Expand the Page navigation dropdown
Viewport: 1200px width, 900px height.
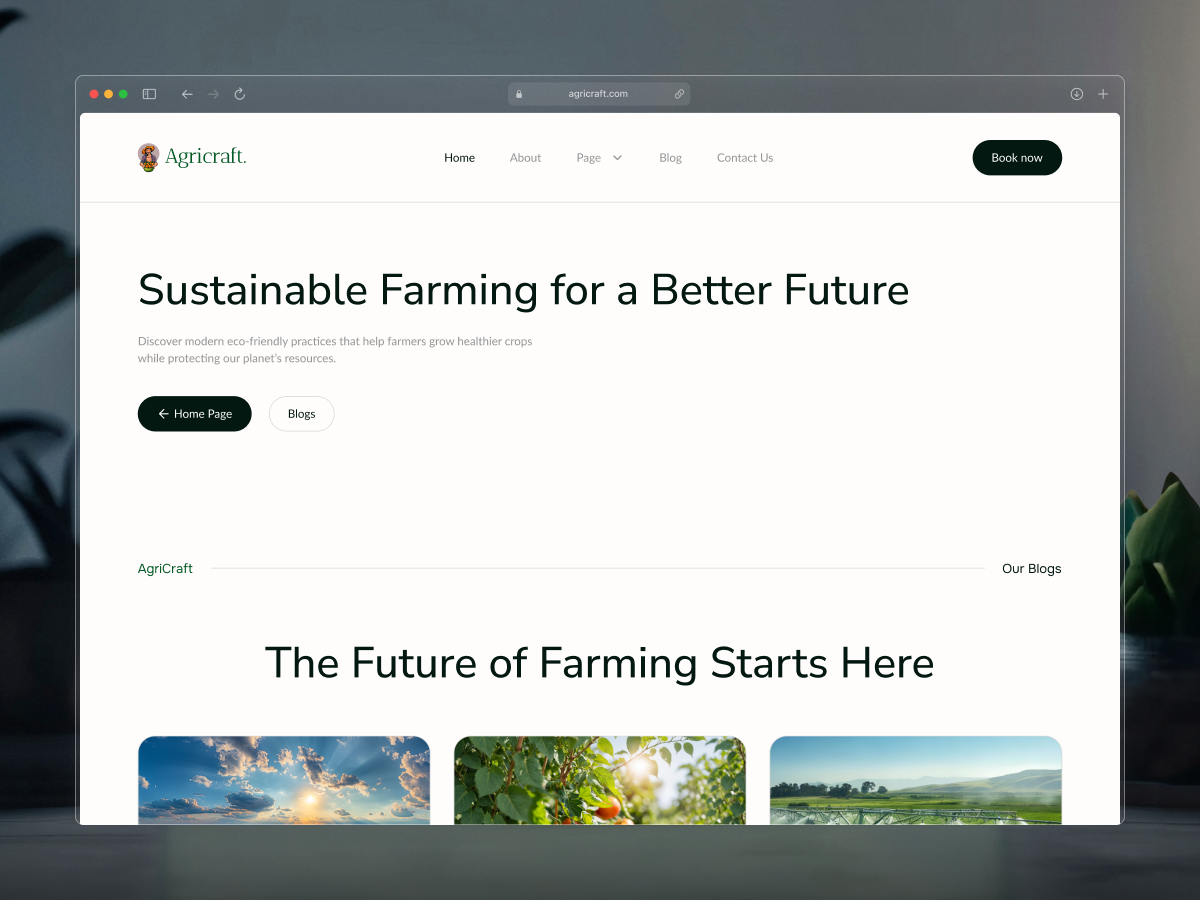point(599,157)
